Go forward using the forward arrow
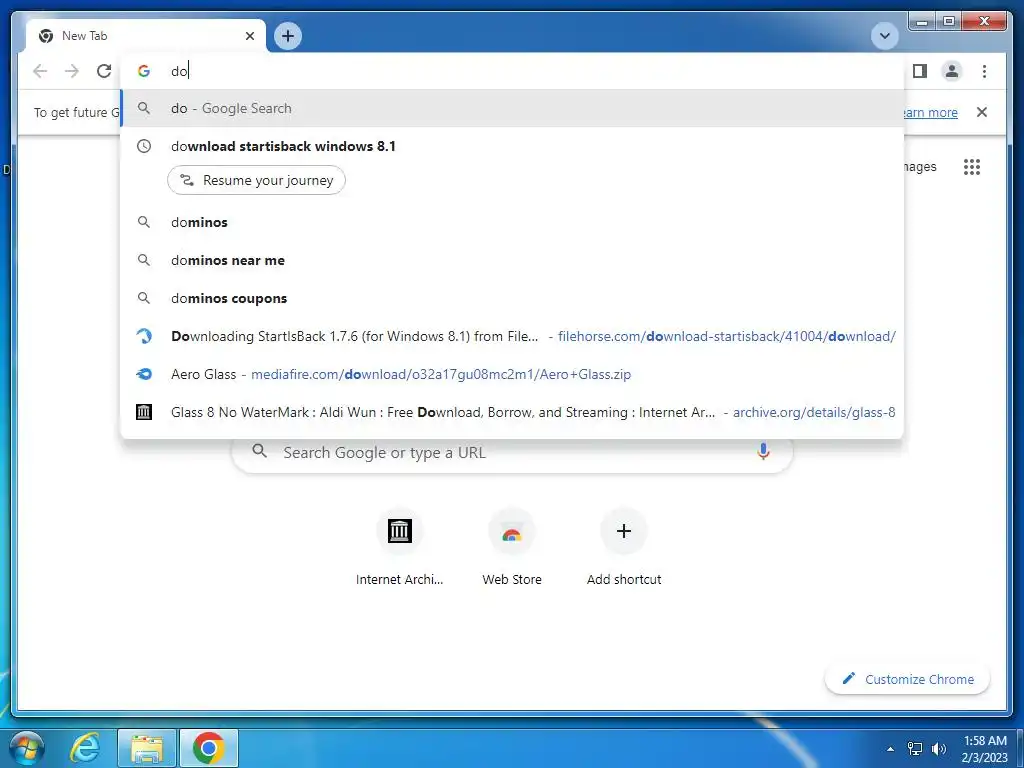The width and height of the screenshot is (1024, 768). pos(72,71)
